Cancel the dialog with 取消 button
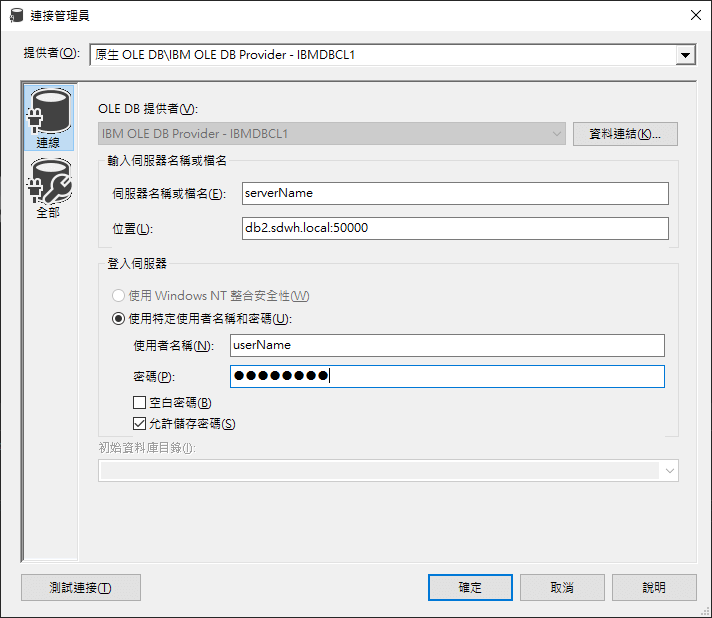This screenshot has height=618, width=712. coord(561,587)
